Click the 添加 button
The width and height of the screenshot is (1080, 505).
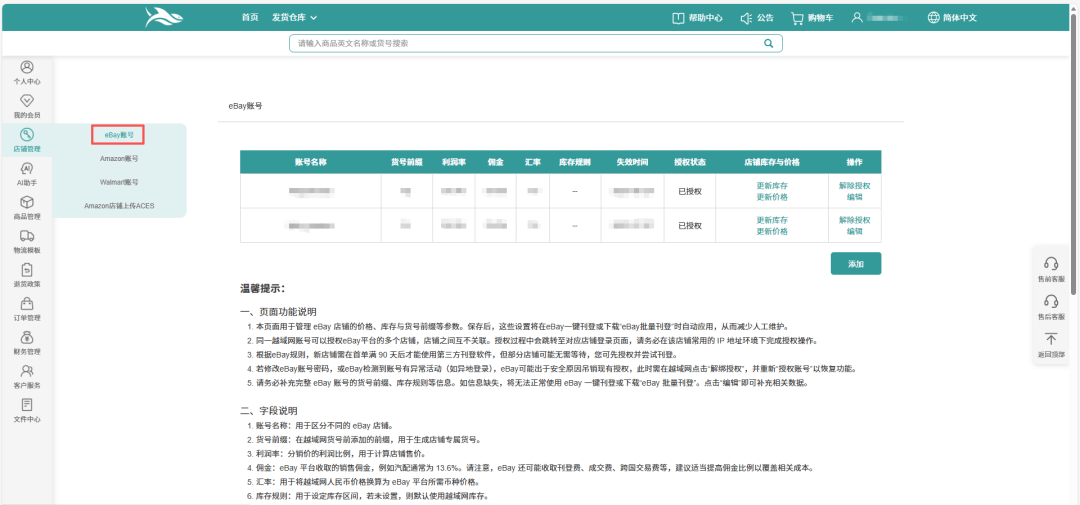(855, 263)
